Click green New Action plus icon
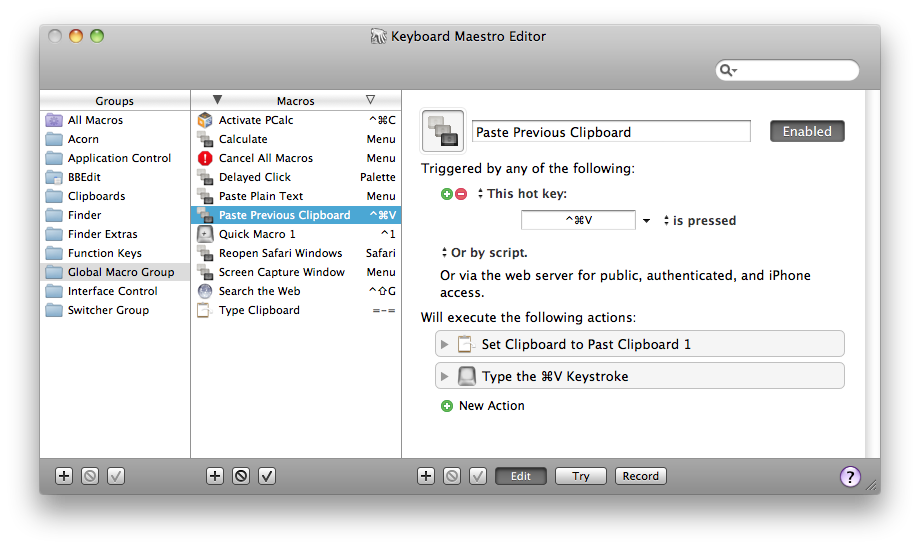920x549 pixels. (447, 406)
